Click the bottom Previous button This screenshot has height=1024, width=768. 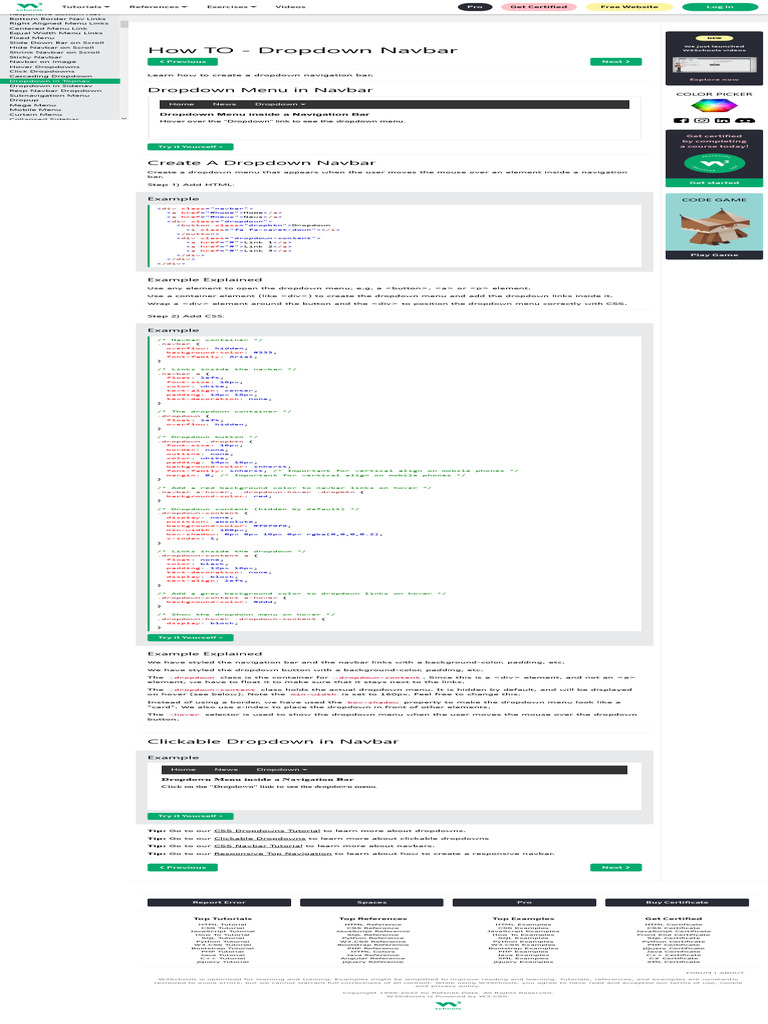[x=182, y=867]
